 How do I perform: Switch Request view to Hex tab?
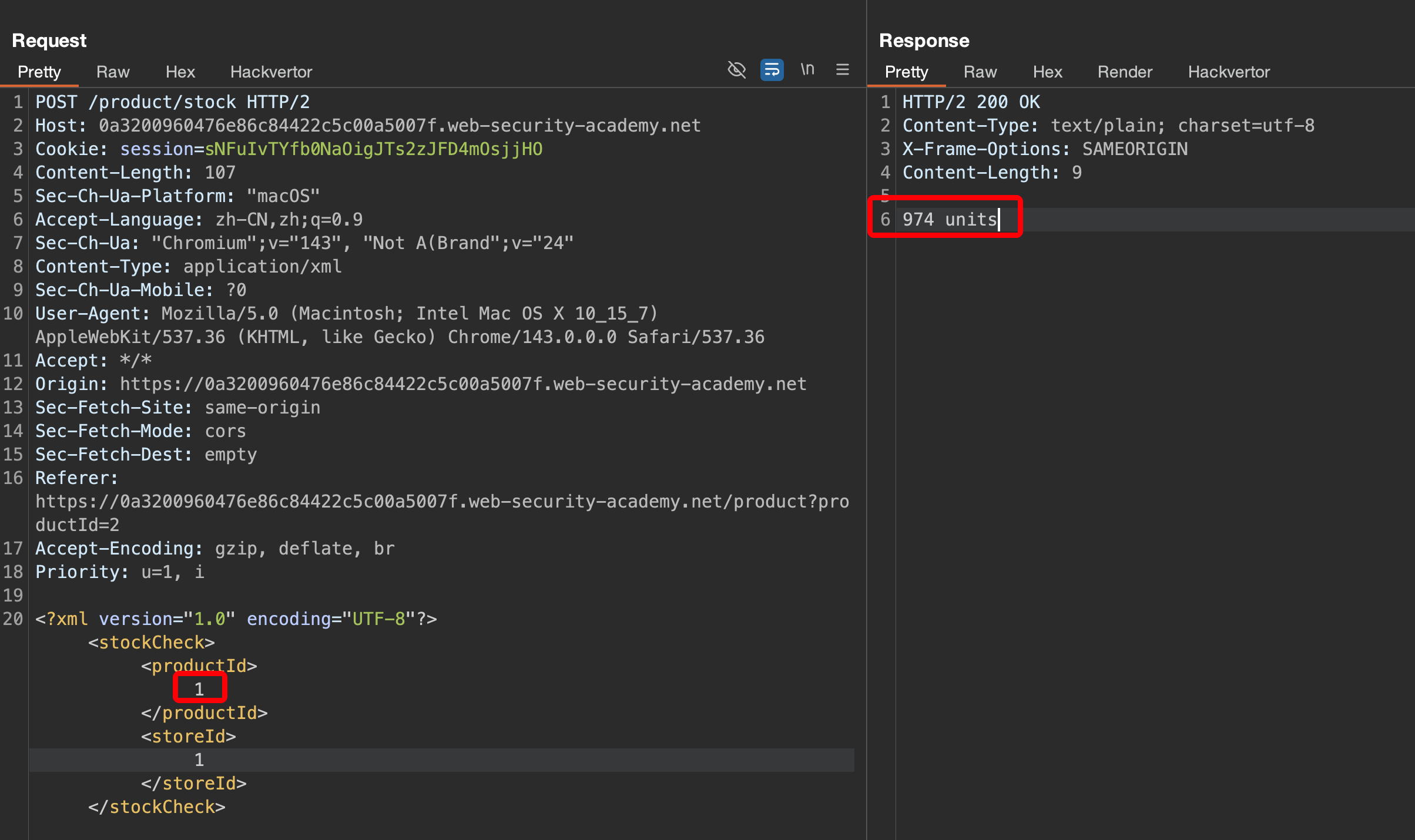click(180, 72)
